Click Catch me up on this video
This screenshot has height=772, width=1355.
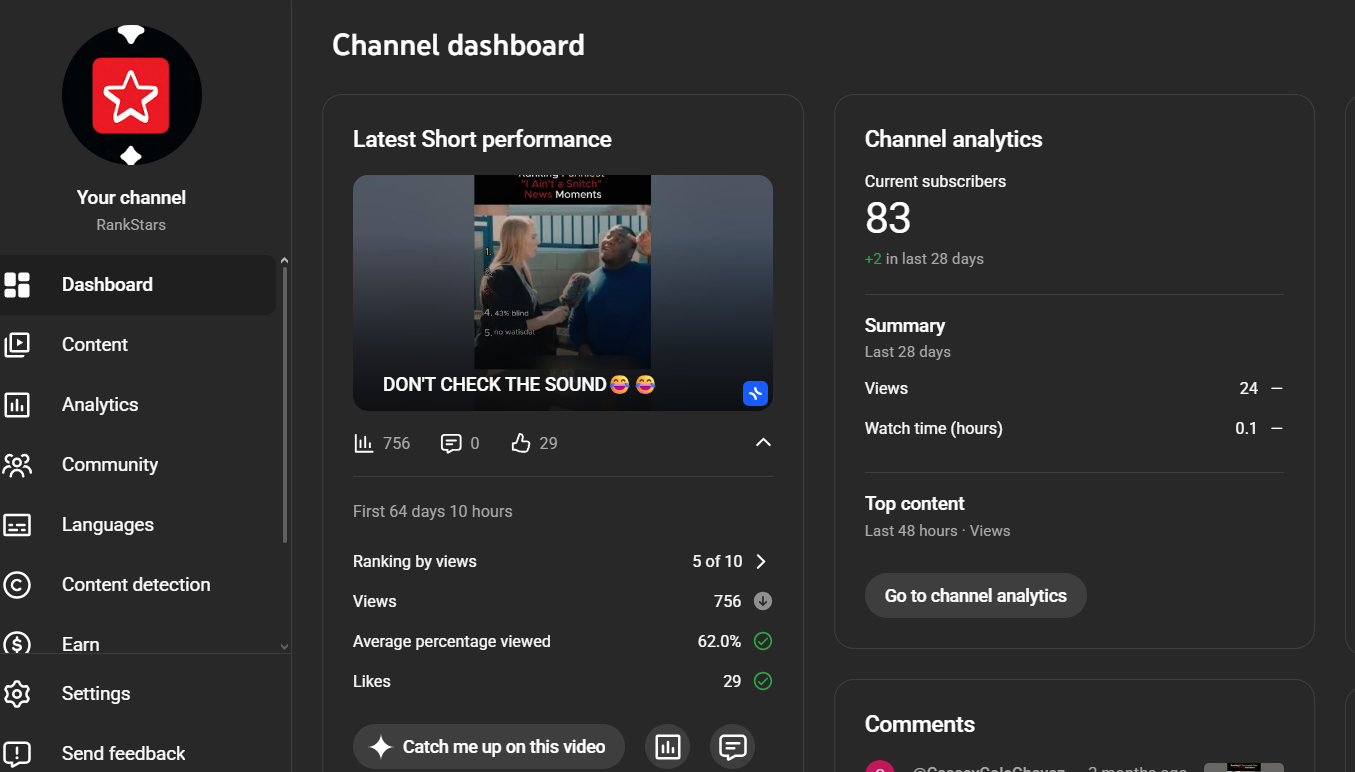489,747
